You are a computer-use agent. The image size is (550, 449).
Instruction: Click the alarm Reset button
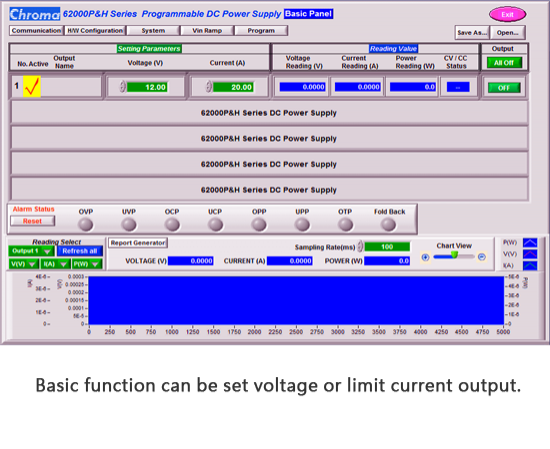point(32,221)
